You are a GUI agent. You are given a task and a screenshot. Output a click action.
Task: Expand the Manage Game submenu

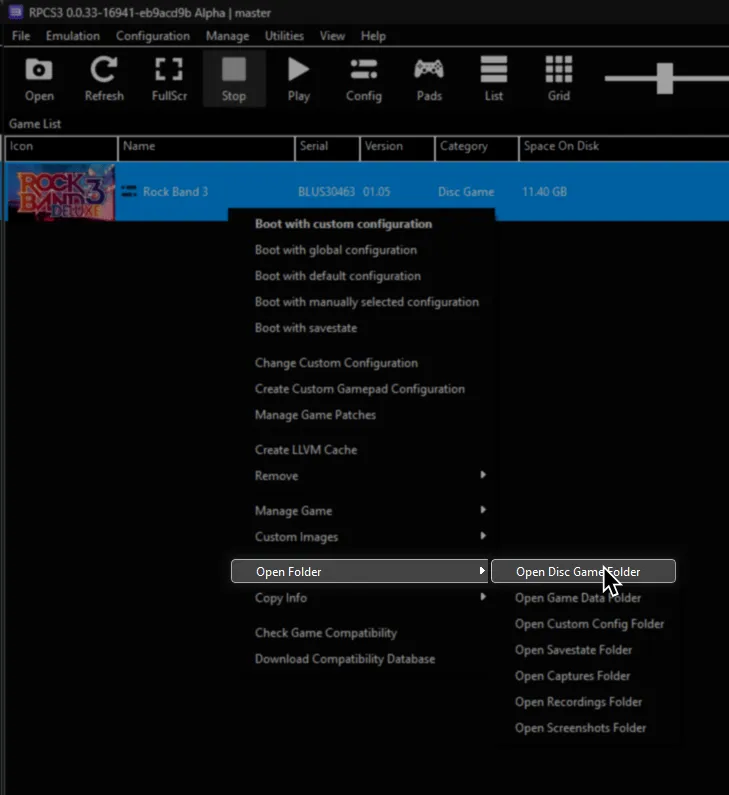pos(362,511)
